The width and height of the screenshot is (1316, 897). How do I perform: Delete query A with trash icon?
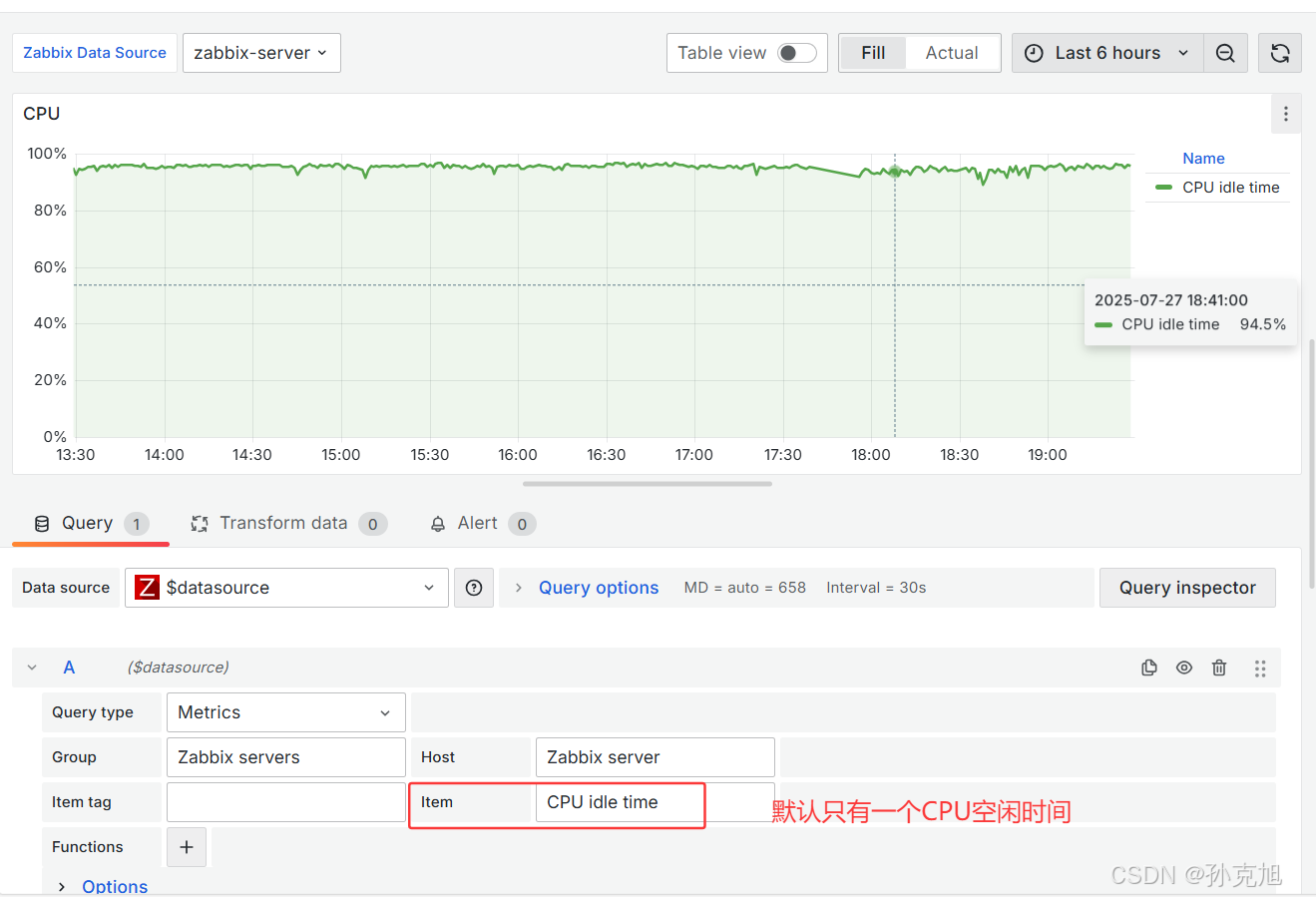pyautogui.click(x=1219, y=668)
